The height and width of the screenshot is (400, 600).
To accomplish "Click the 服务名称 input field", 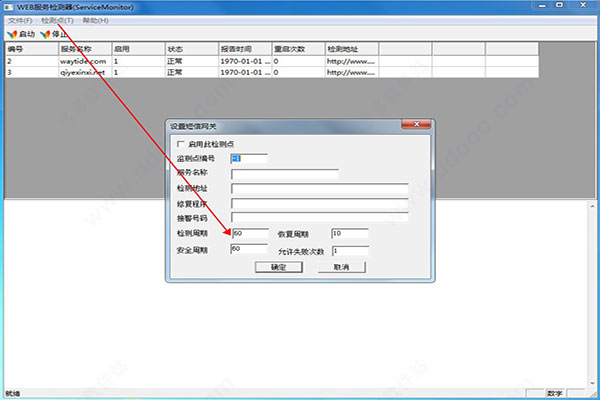I will [x=285, y=174].
